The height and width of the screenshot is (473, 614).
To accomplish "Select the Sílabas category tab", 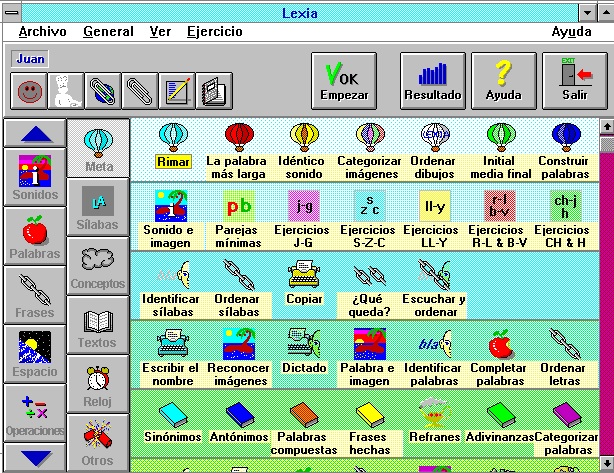I will click(x=98, y=208).
